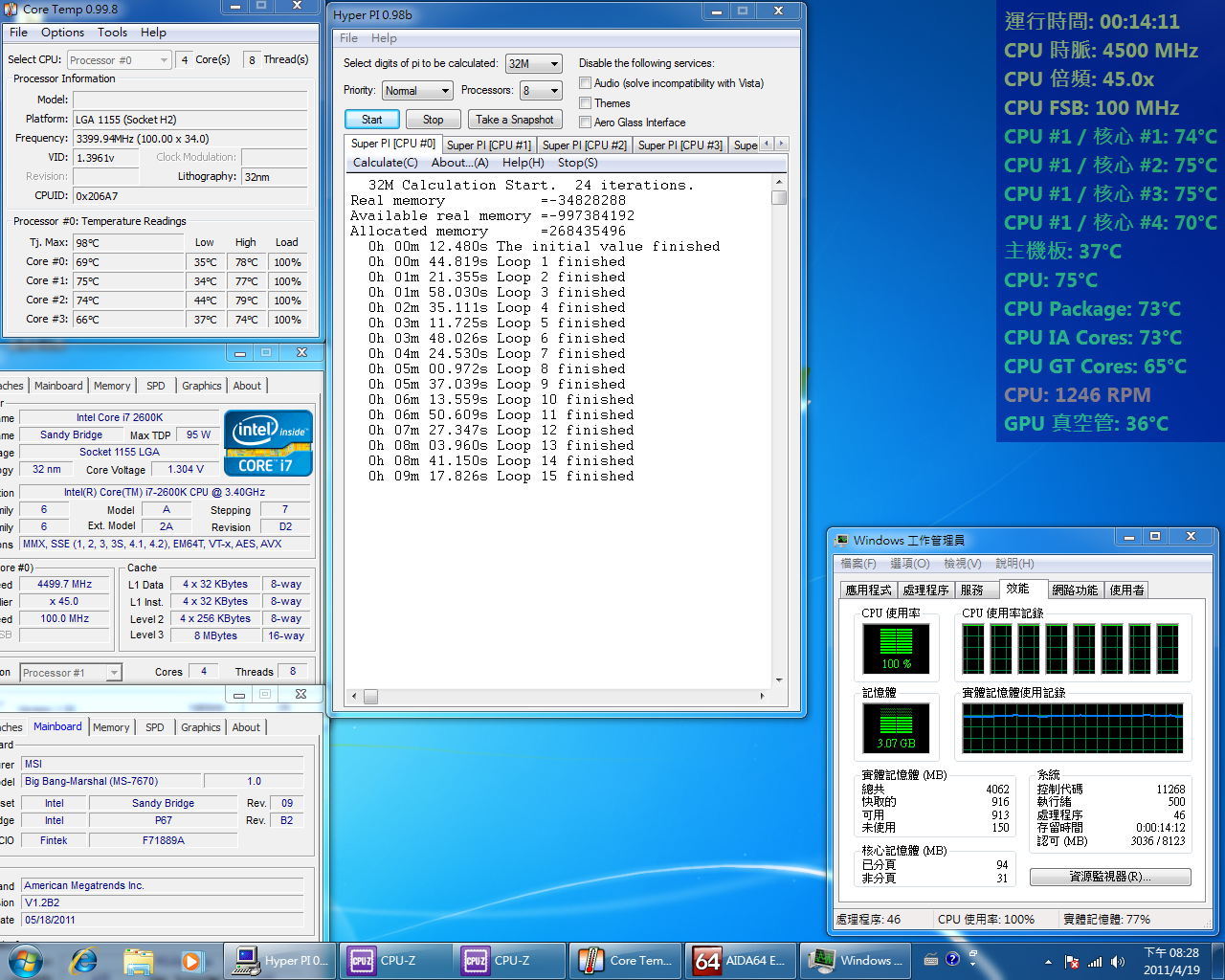
Task: Click the 'Intel Core i7 2600K' name field
Action: click(120, 417)
